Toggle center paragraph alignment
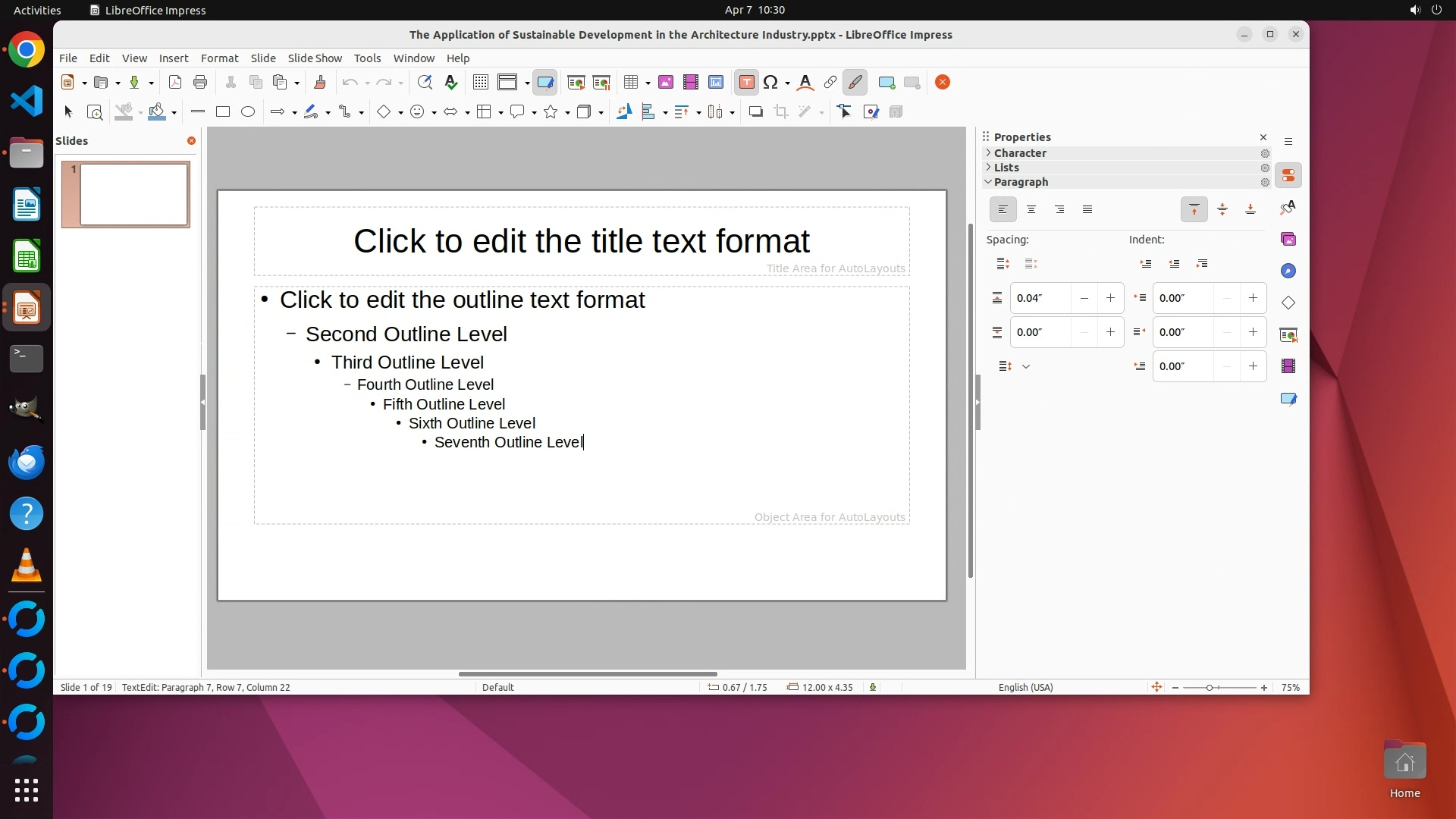This screenshot has height=819, width=1456. (1031, 209)
